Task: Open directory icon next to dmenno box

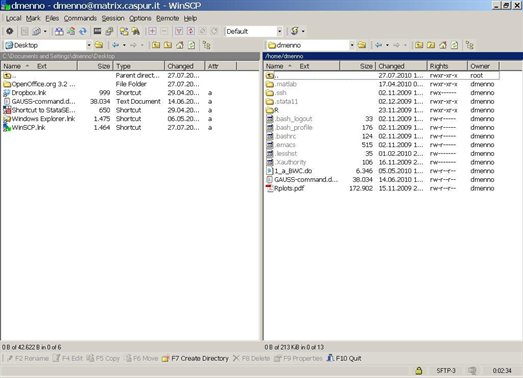Action: click(362, 45)
